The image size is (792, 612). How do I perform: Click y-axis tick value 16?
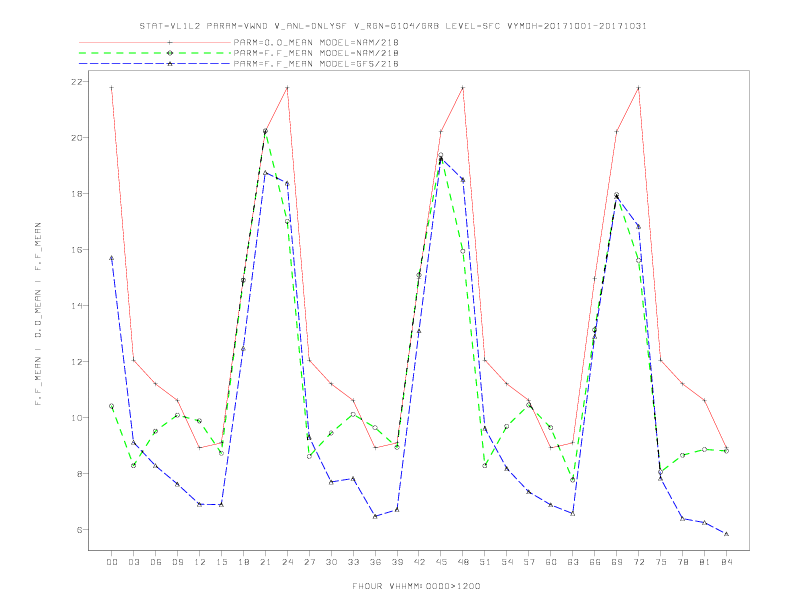(77, 250)
